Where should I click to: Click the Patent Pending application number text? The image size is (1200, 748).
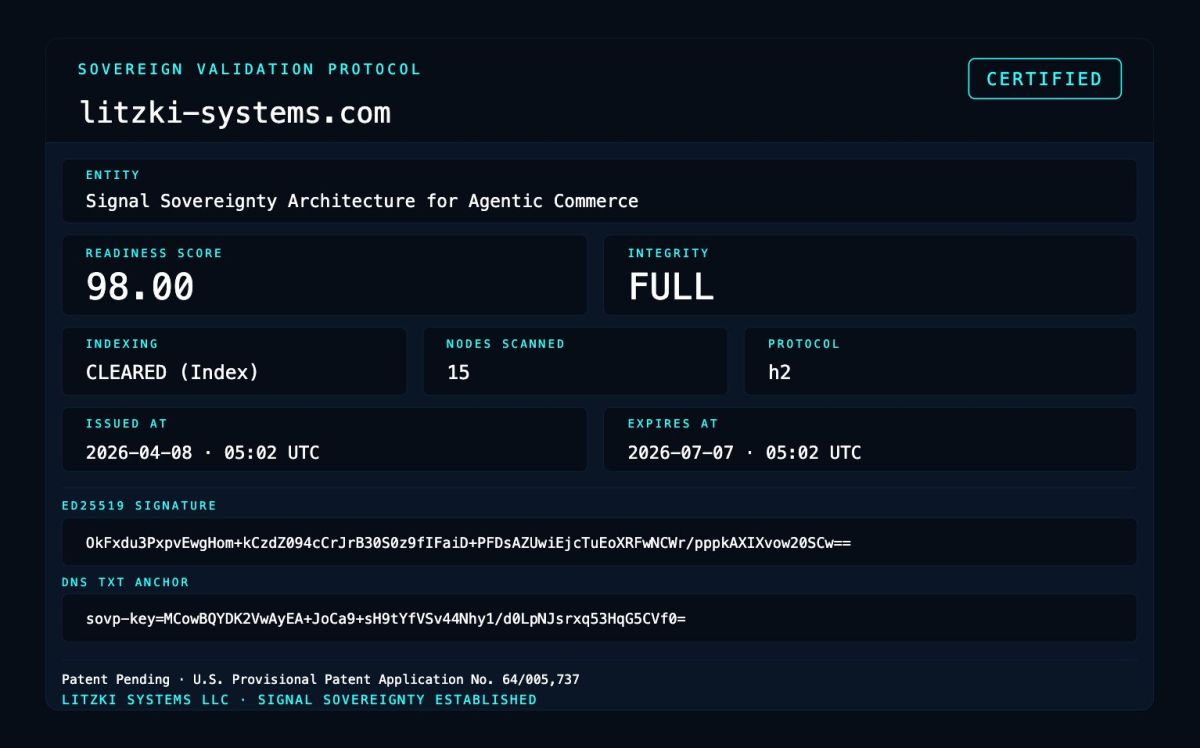point(320,680)
